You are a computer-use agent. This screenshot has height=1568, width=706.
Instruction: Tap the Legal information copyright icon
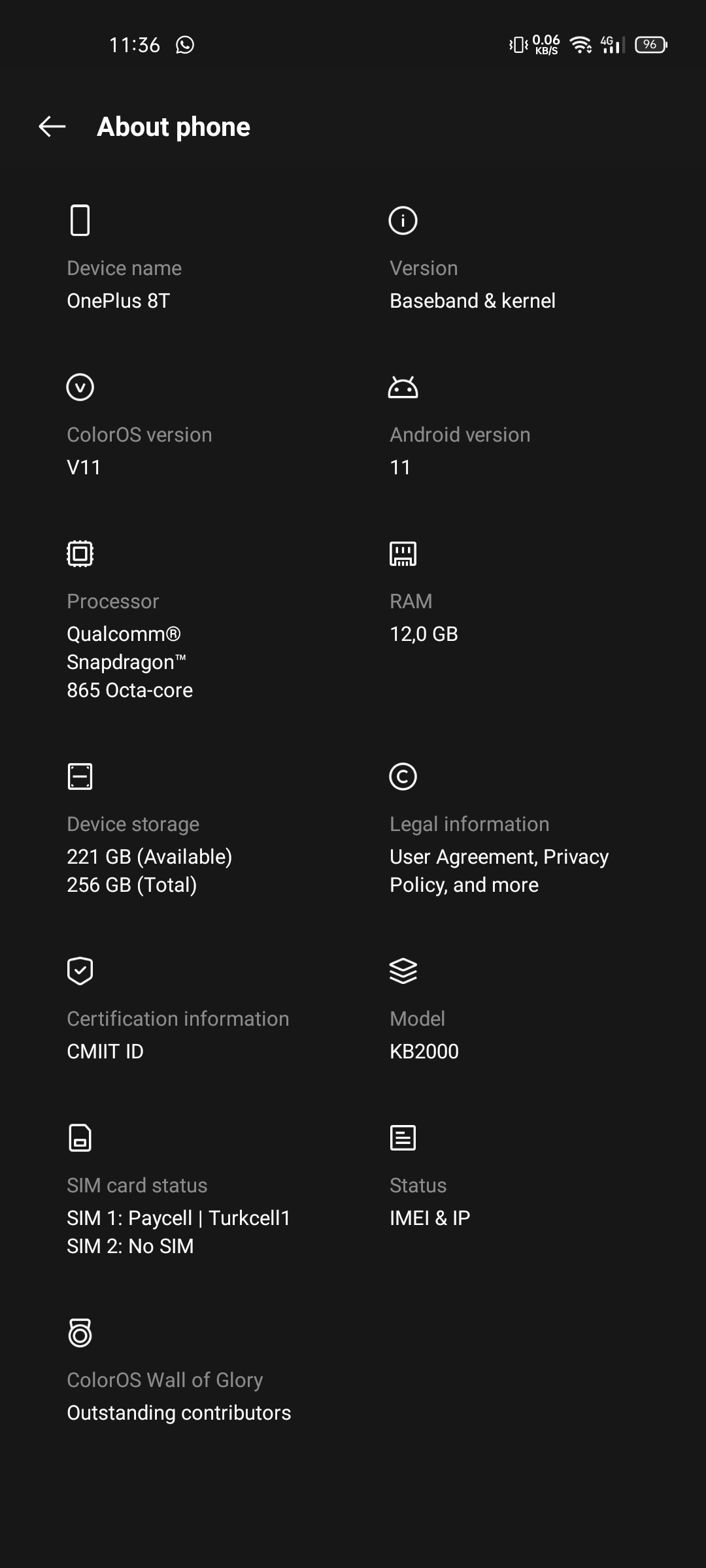pyautogui.click(x=403, y=776)
